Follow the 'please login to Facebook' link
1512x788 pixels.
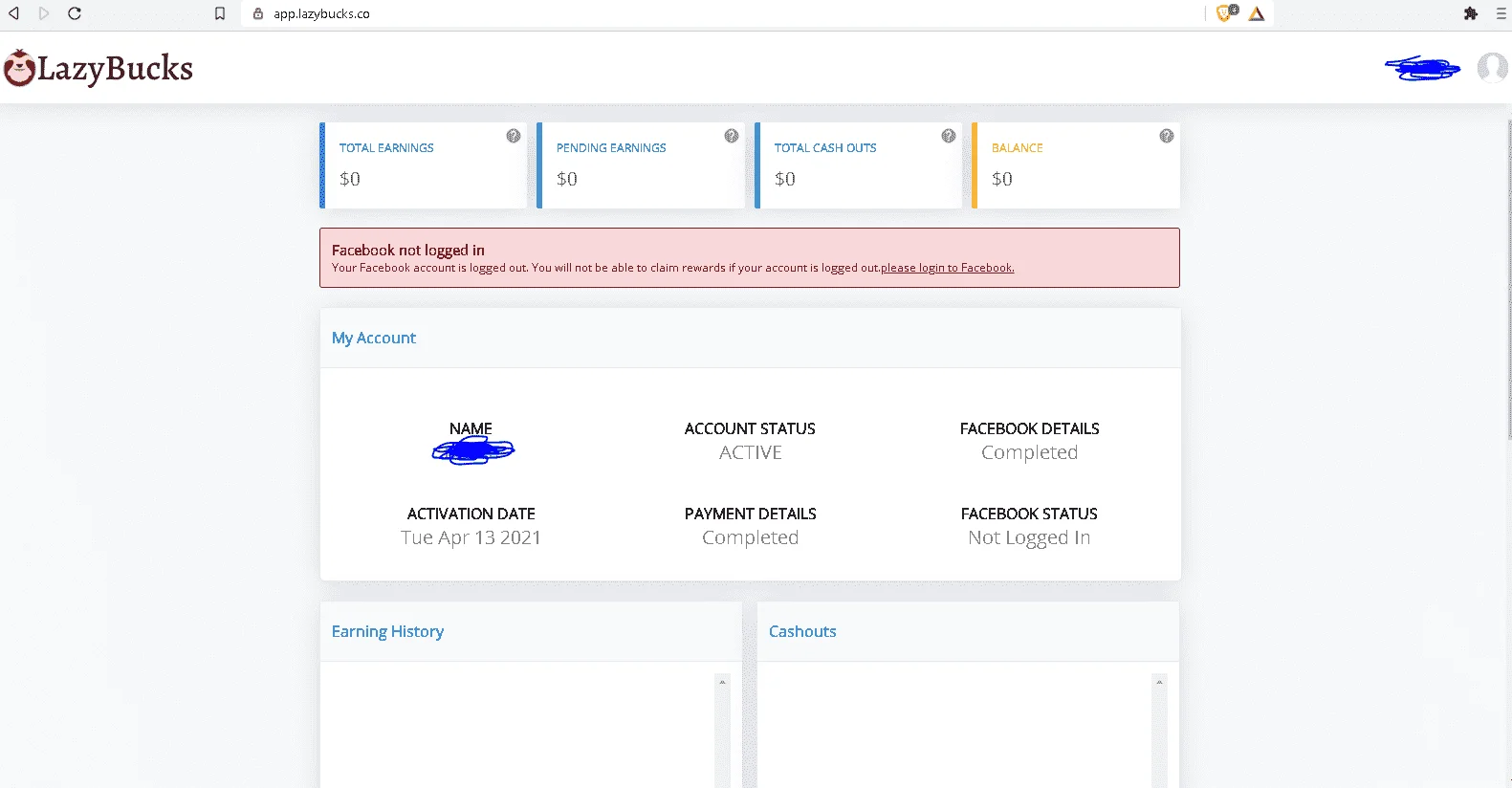click(x=947, y=268)
